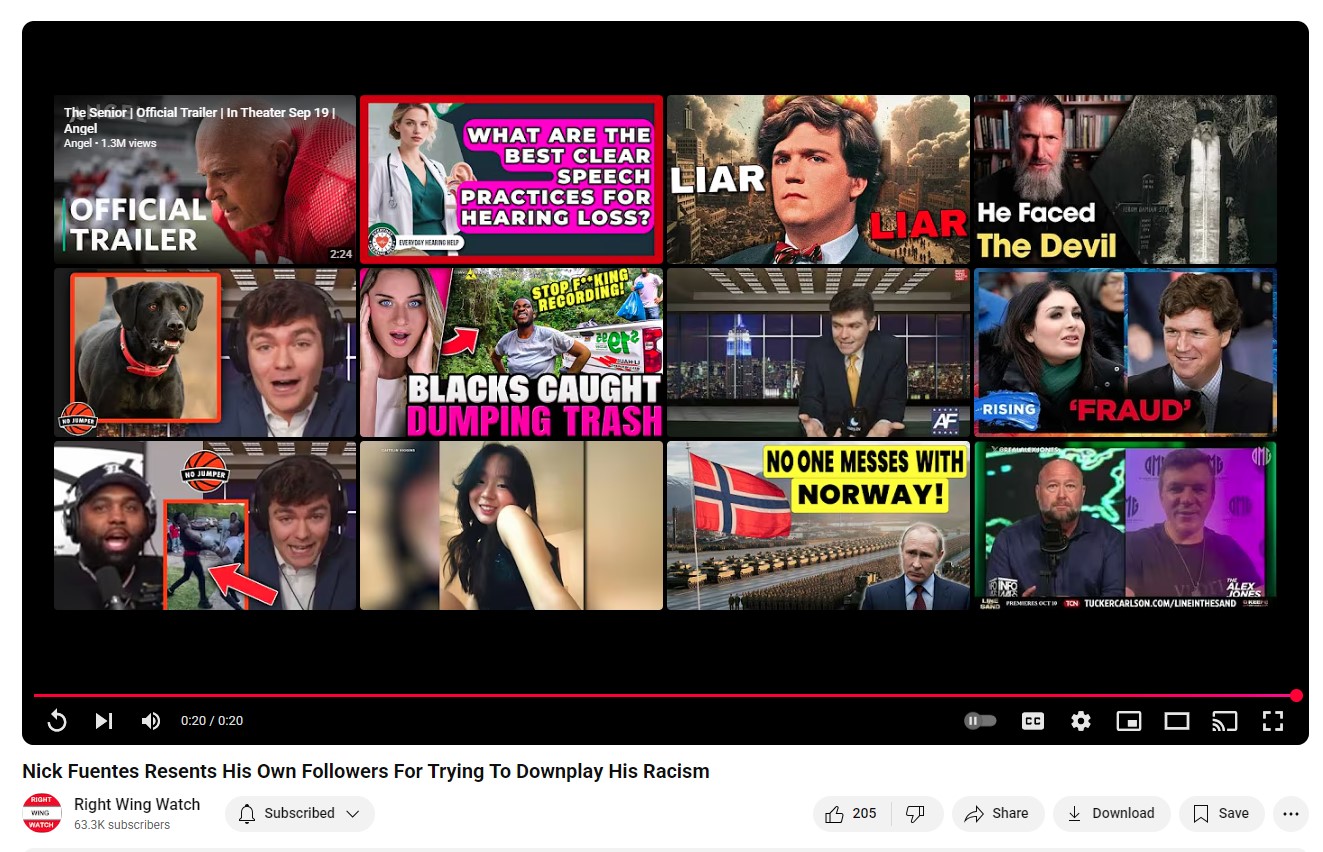Image resolution: width=1323 pixels, height=852 pixels.
Task: Open No One Messes With Norway video
Action: click(x=818, y=525)
